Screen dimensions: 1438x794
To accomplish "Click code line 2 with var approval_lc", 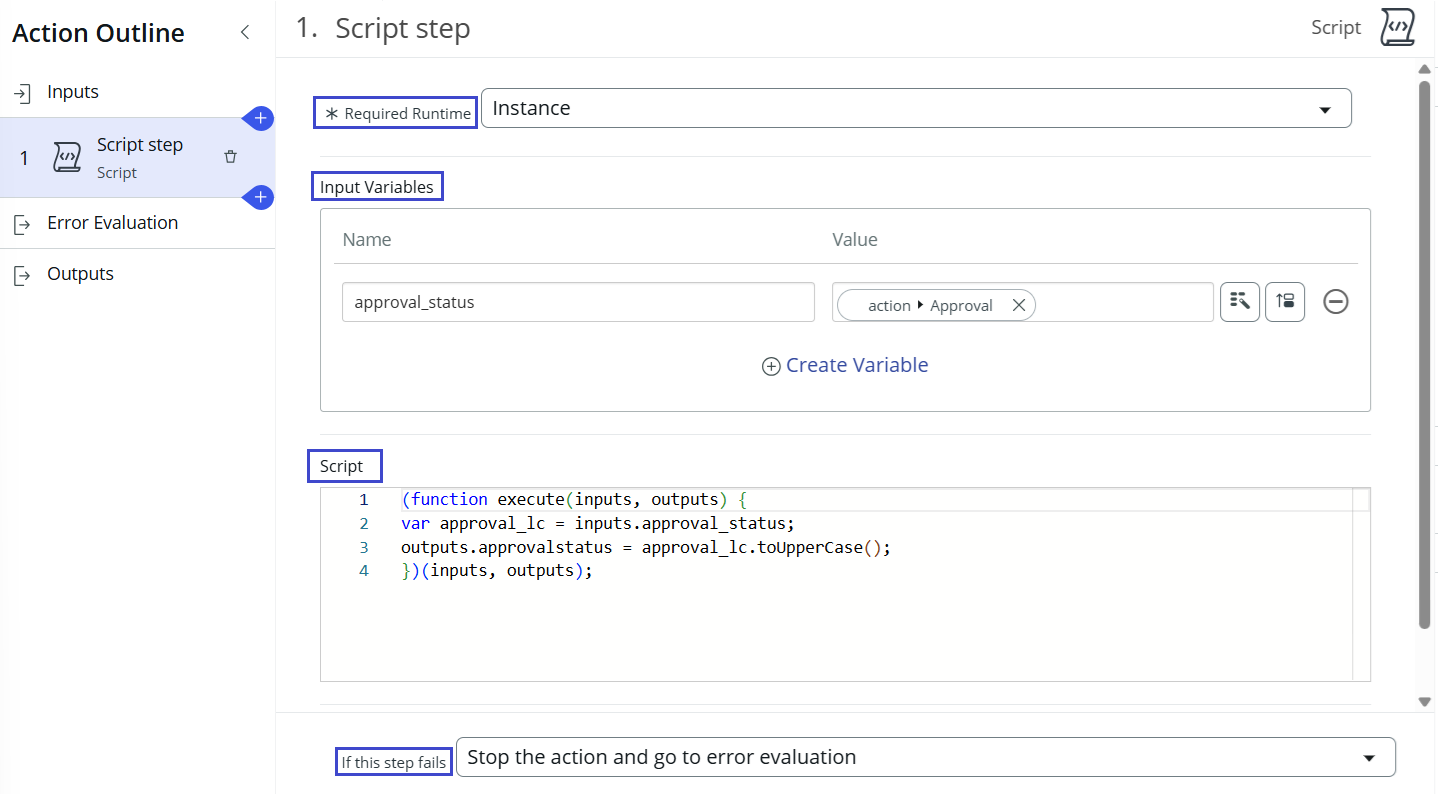I will (597, 523).
